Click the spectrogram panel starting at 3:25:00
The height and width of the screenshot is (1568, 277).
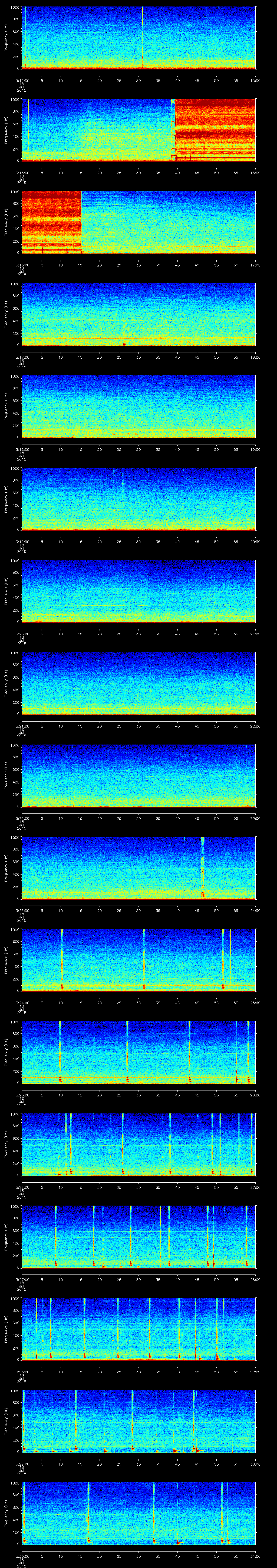(138, 1052)
